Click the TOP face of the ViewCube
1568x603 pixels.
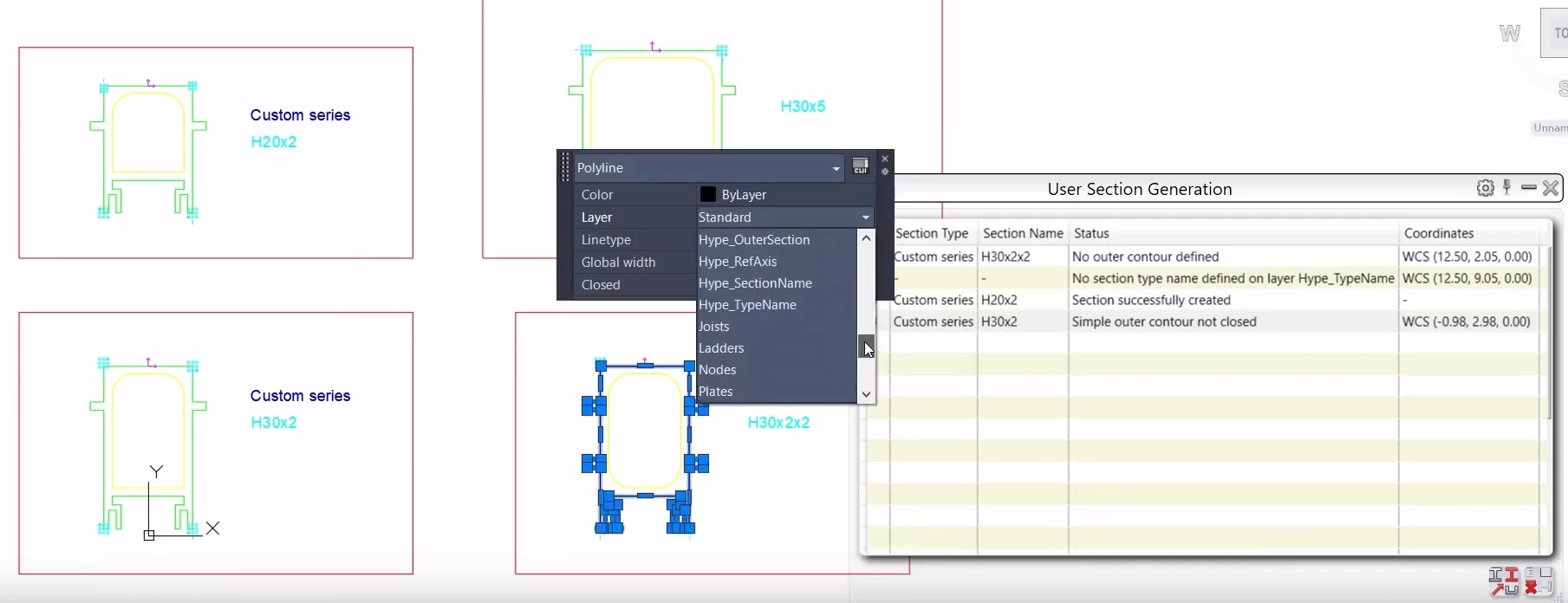[1556, 33]
